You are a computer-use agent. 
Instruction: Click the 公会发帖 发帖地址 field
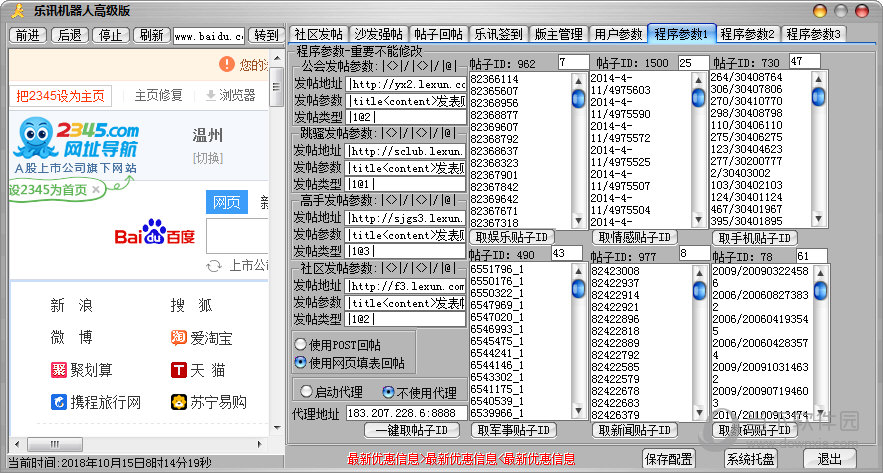coord(406,85)
